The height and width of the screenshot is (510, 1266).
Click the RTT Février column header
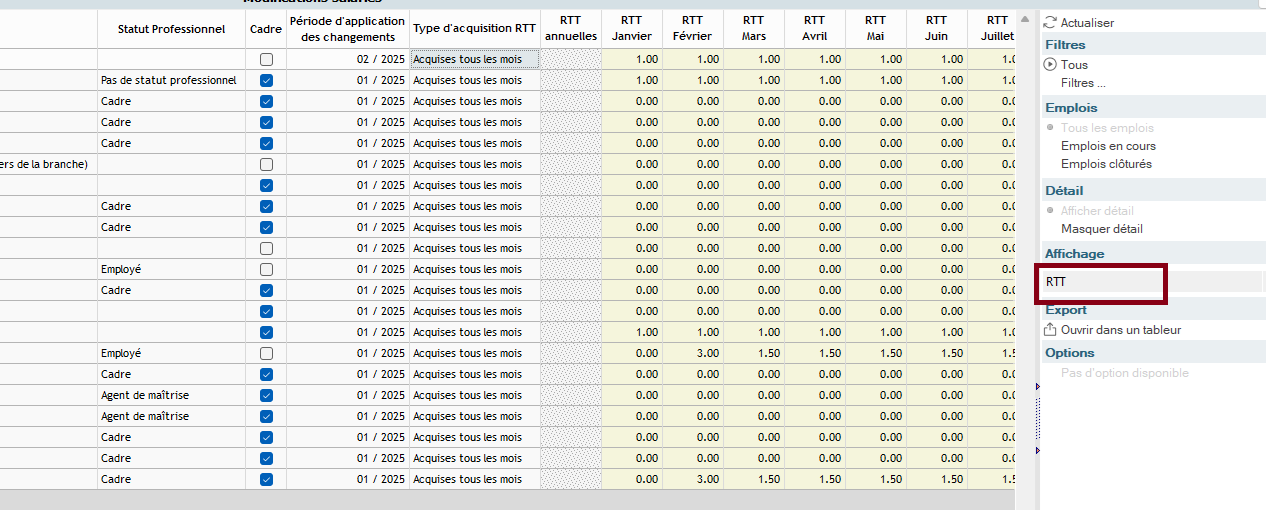tap(692, 29)
